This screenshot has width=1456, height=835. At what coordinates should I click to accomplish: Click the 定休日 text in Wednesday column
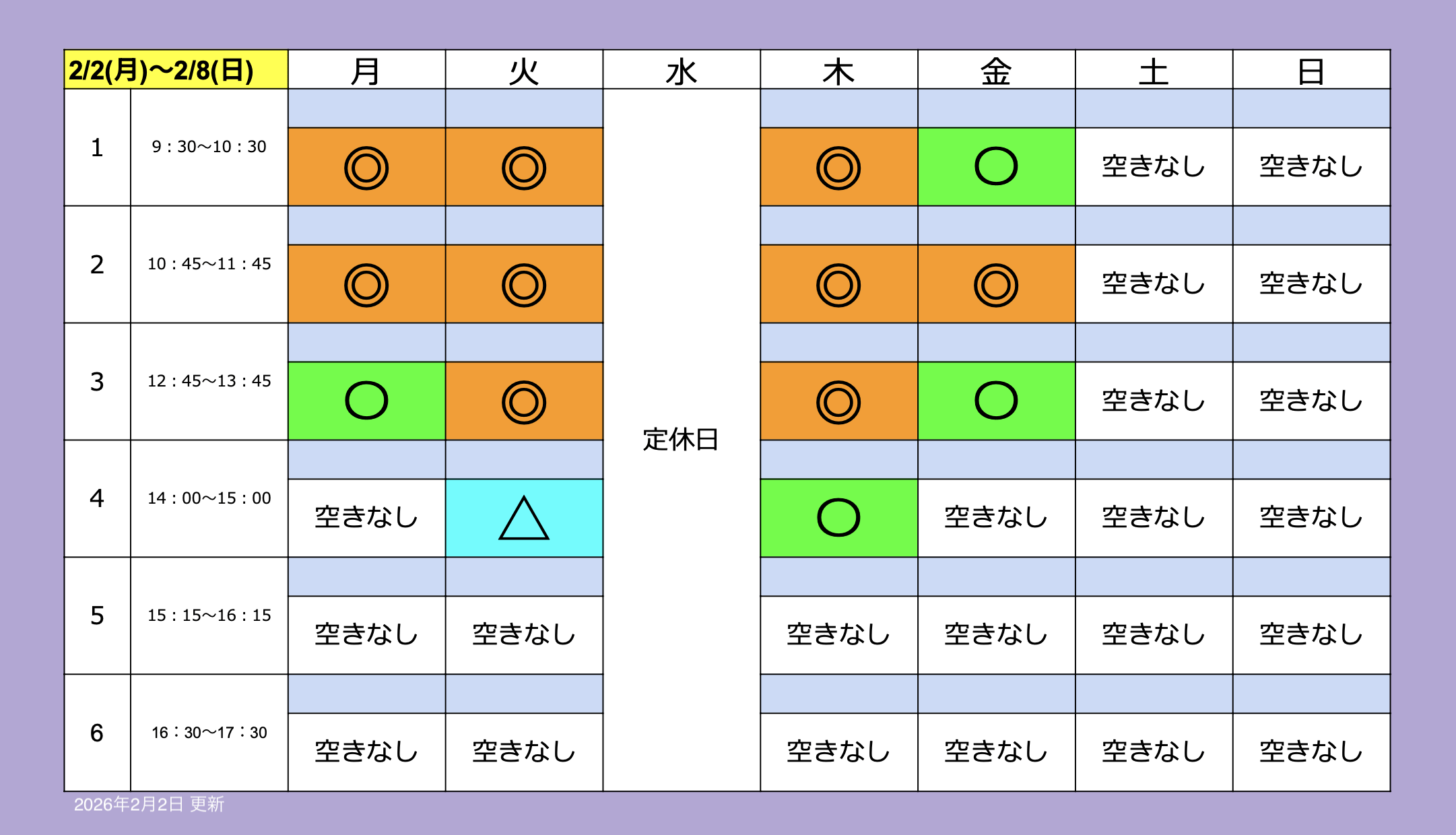click(681, 439)
